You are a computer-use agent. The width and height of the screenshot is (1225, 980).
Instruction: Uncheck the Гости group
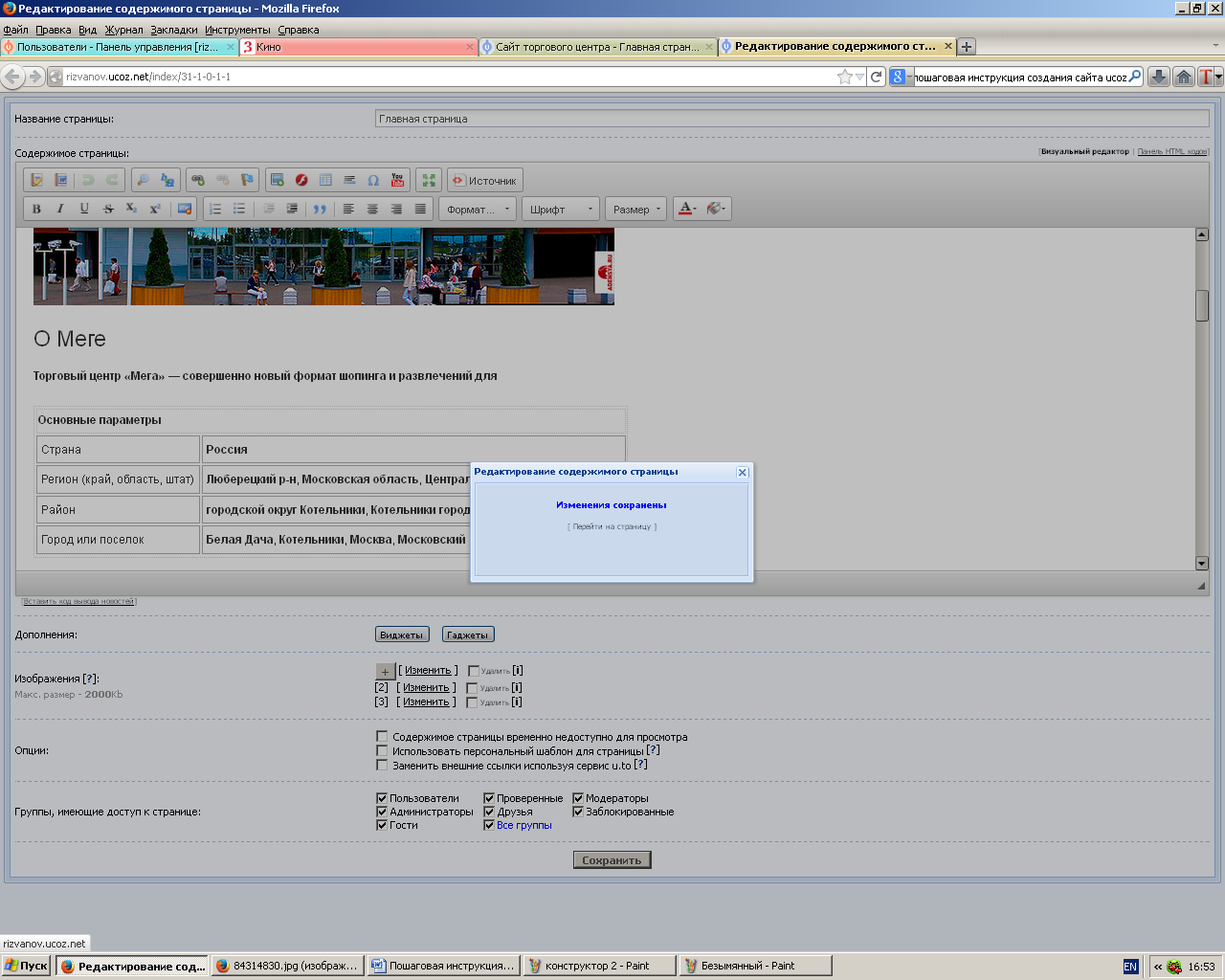[x=382, y=825]
